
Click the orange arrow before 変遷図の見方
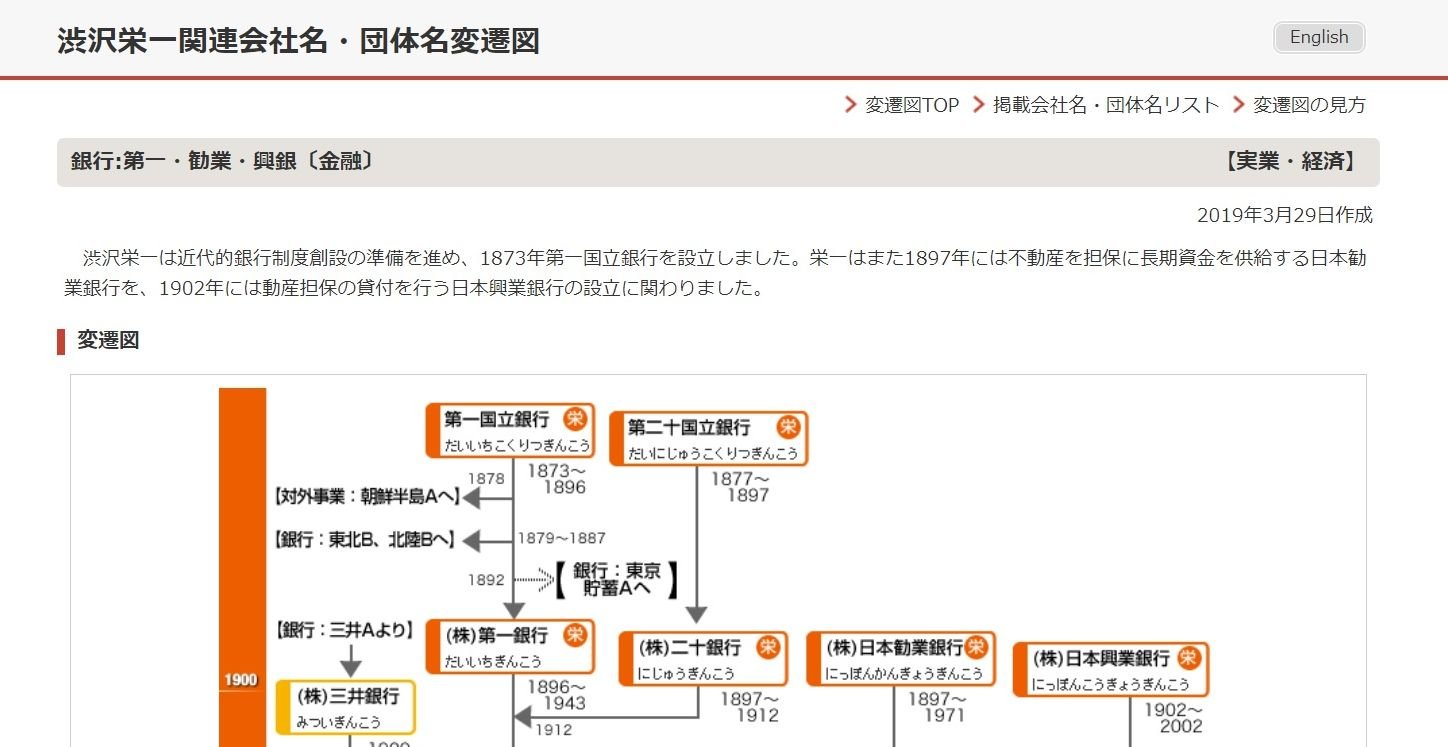pos(1239,105)
